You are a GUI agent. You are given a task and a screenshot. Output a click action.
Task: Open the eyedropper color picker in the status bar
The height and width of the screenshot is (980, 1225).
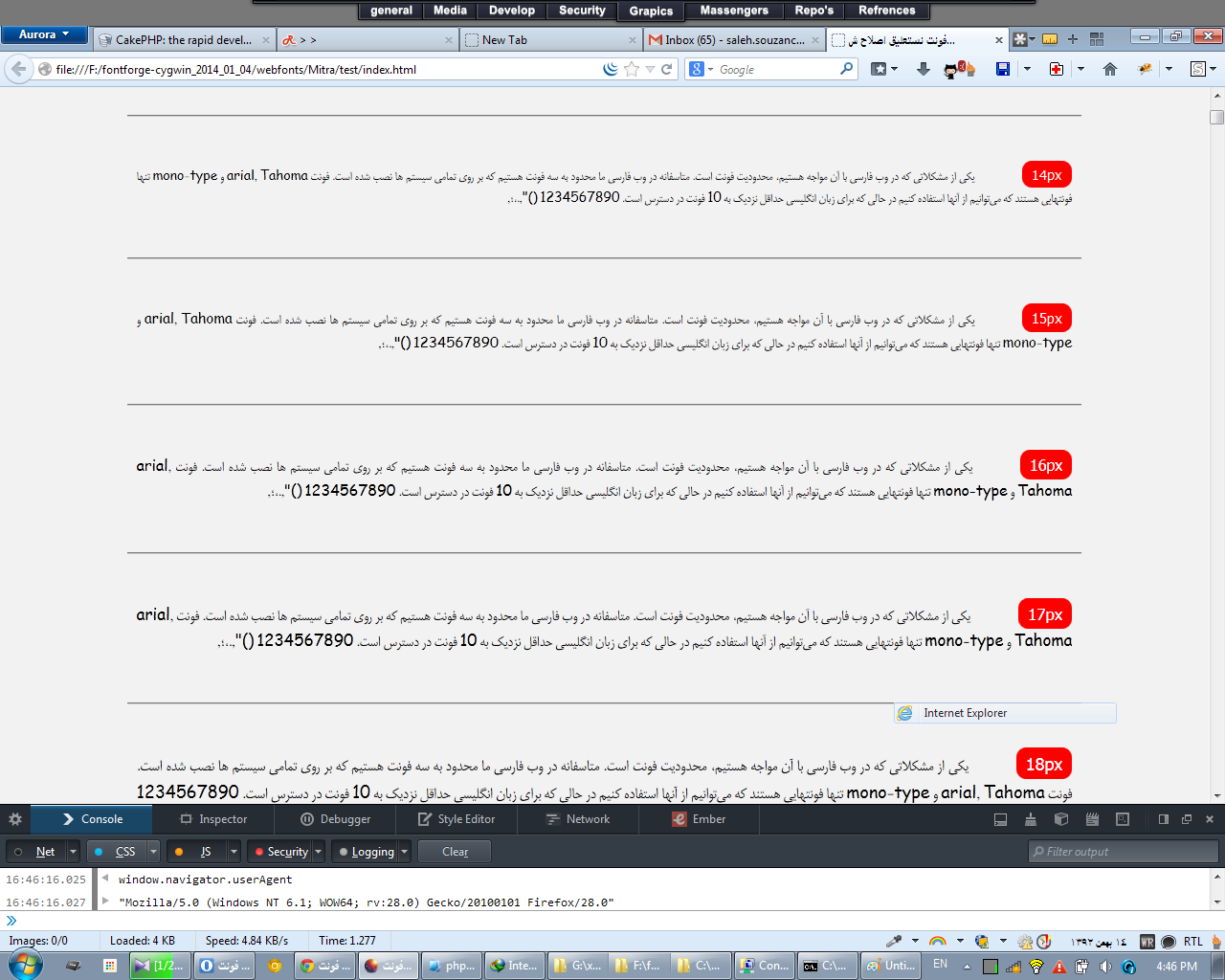[894, 941]
